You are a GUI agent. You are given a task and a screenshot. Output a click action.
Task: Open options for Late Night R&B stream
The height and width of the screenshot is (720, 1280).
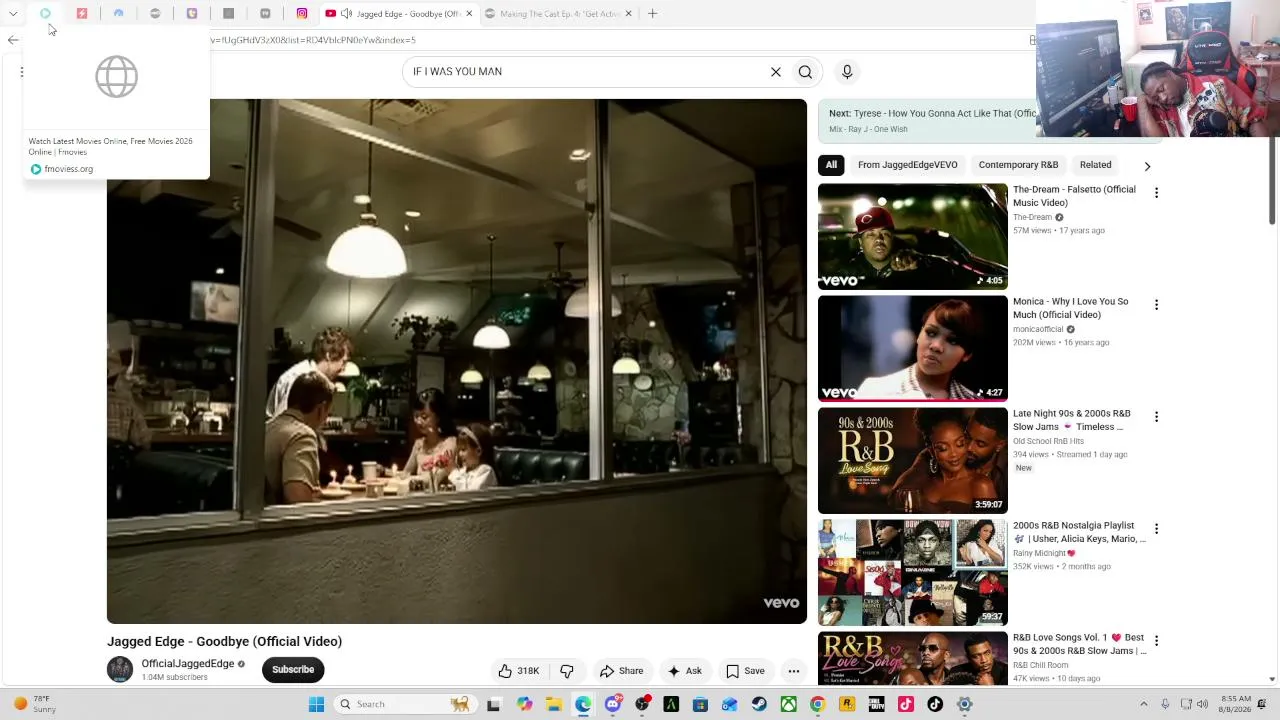1156,417
